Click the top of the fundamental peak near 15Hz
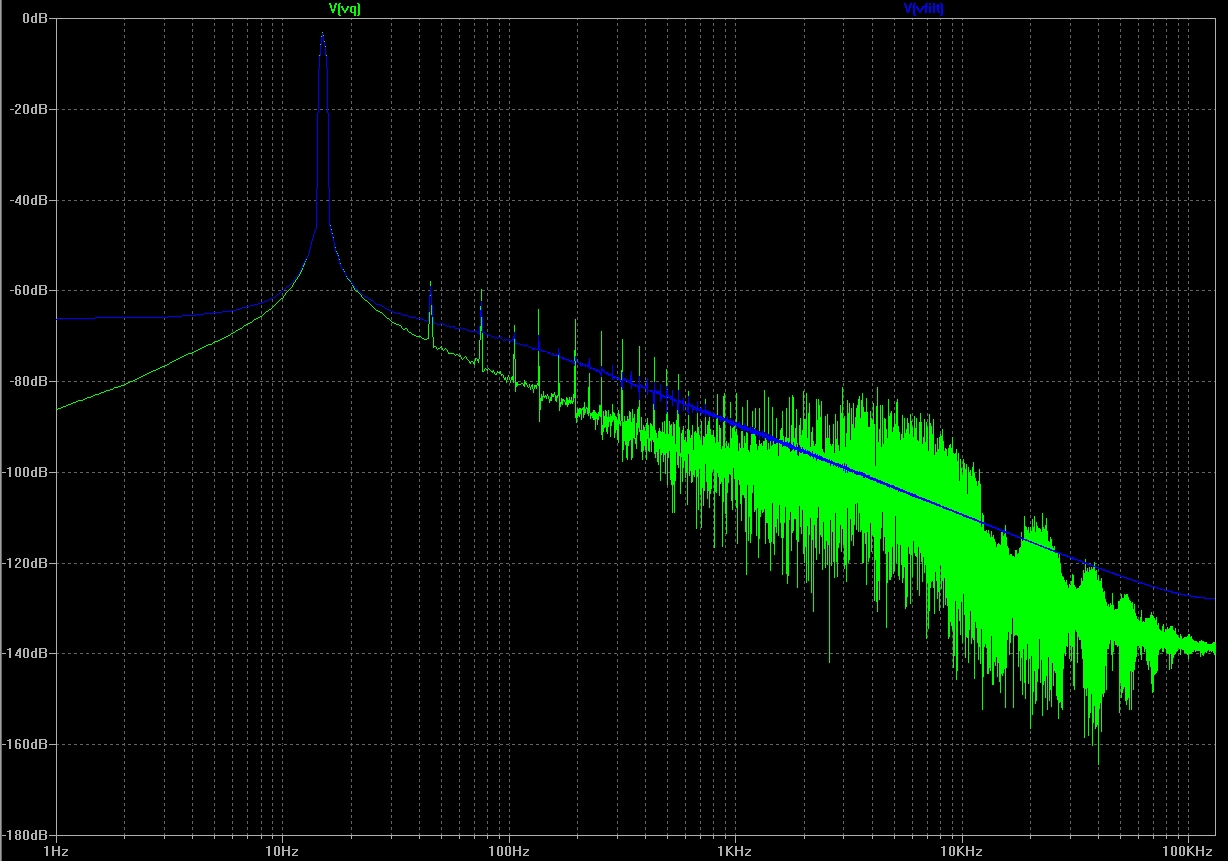The width and height of the screenshot is (1228, 861). [x=322, y=34]
